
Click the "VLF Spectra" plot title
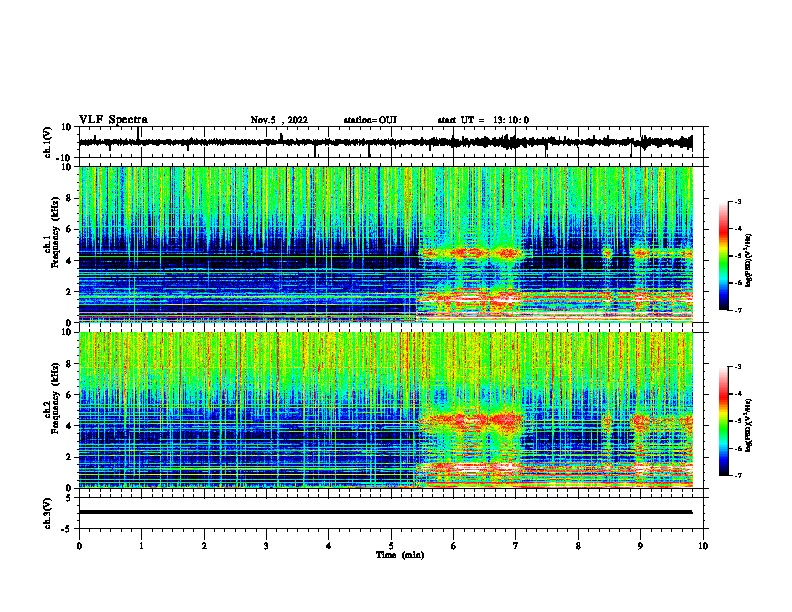click(113, 119)
